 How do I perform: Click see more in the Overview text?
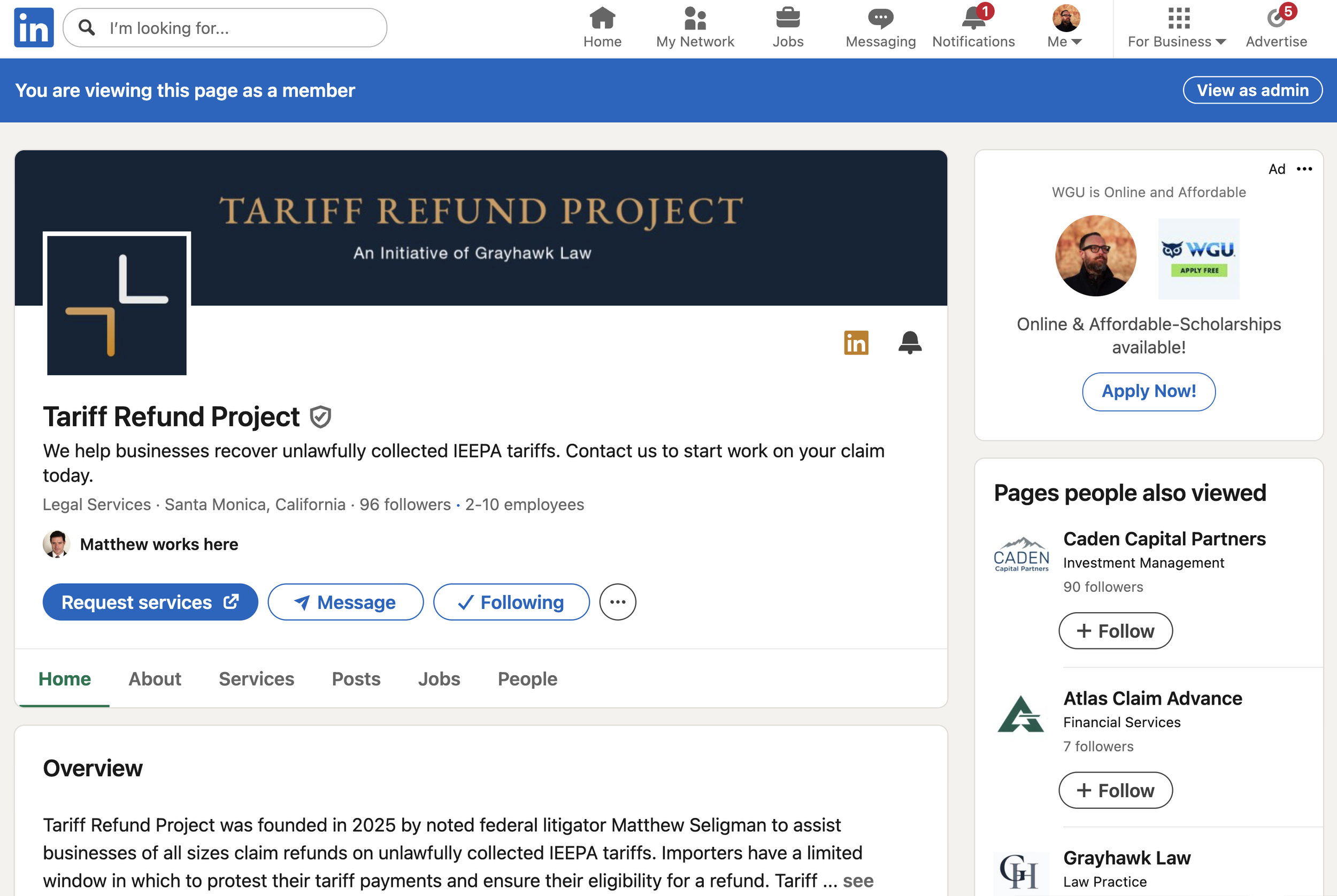pos(858,880)
